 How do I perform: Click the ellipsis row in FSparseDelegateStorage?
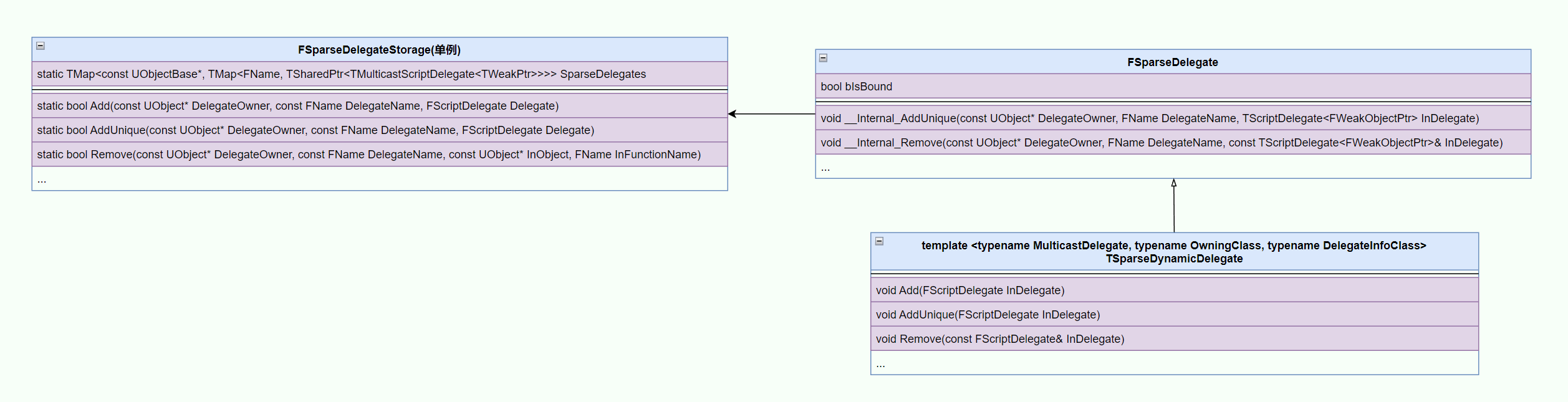379,179
